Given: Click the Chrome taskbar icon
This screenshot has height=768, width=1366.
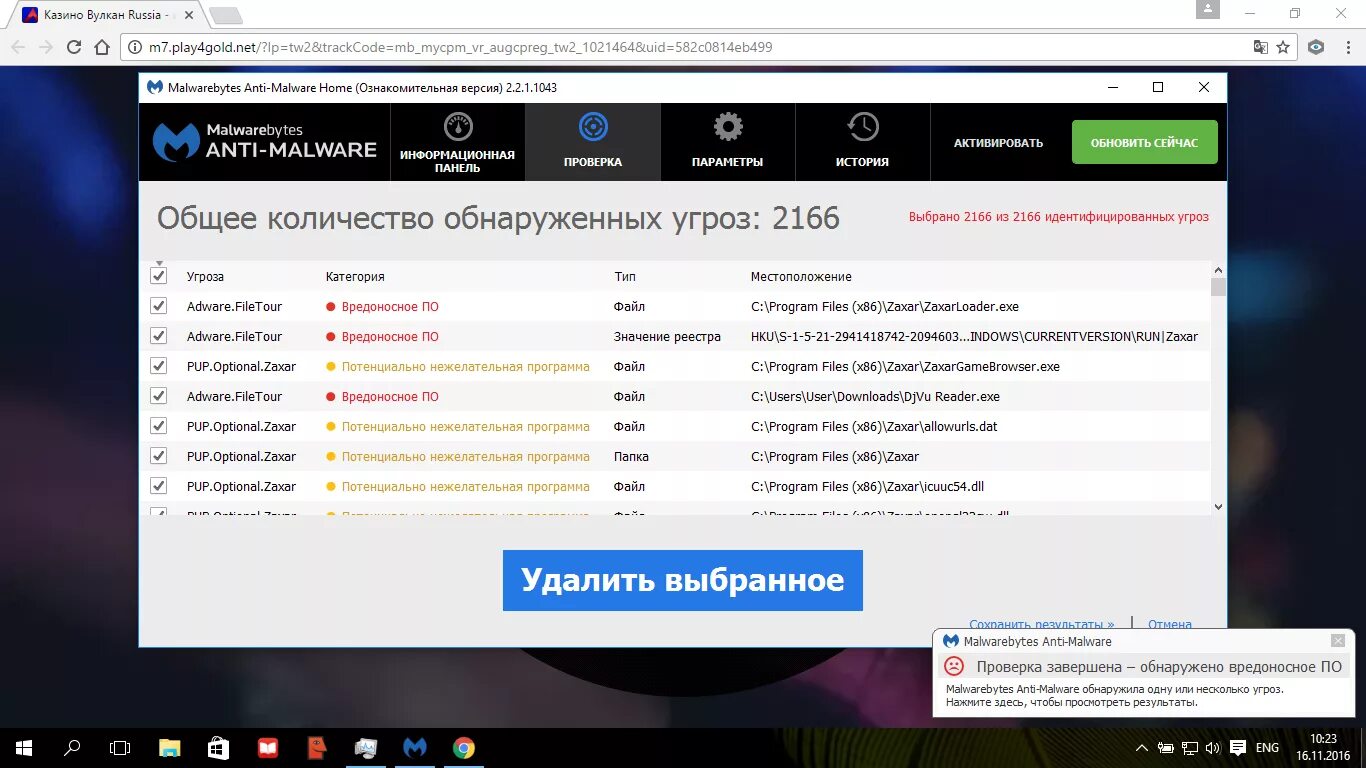Looking at the screenshot, I should click(463, 748).
